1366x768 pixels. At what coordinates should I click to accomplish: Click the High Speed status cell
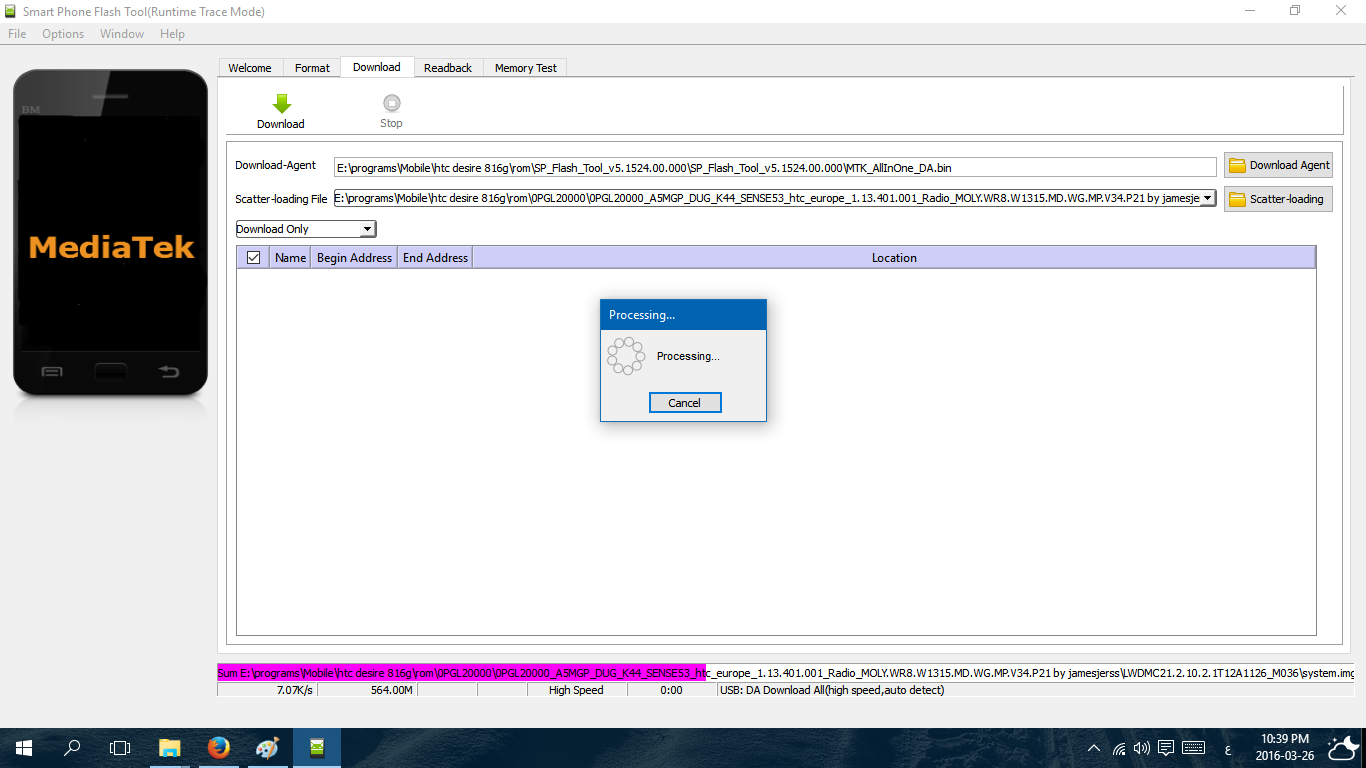576,690
